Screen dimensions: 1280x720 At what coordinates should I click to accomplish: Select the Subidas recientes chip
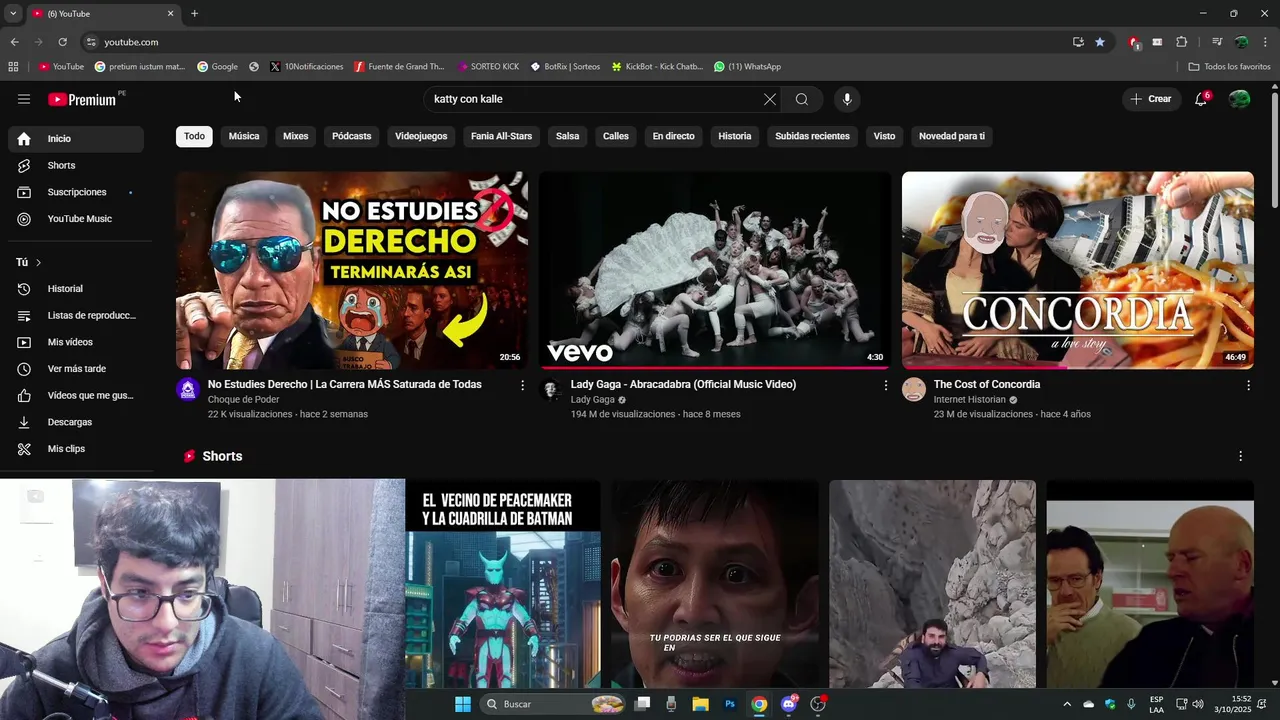813,136
